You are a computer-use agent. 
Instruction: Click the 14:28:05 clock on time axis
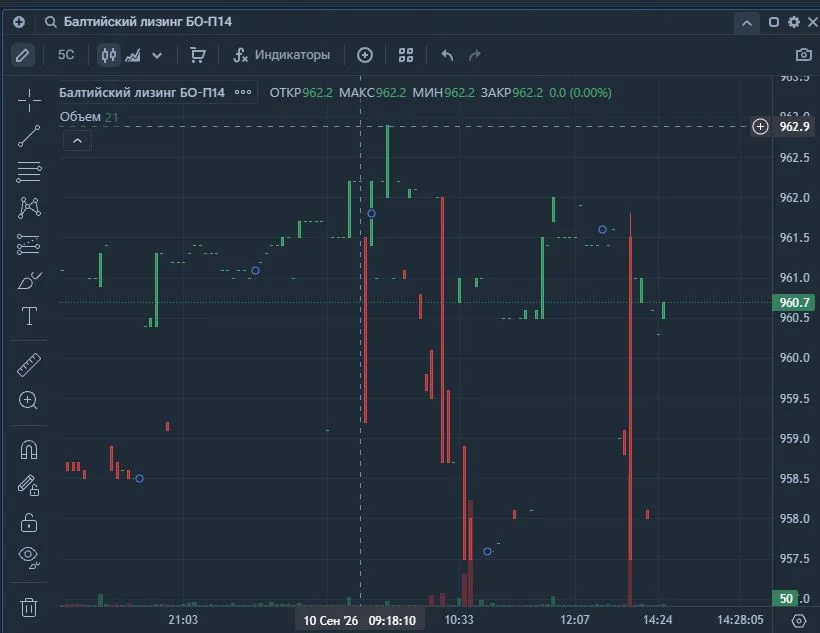(x=740, y=620)
